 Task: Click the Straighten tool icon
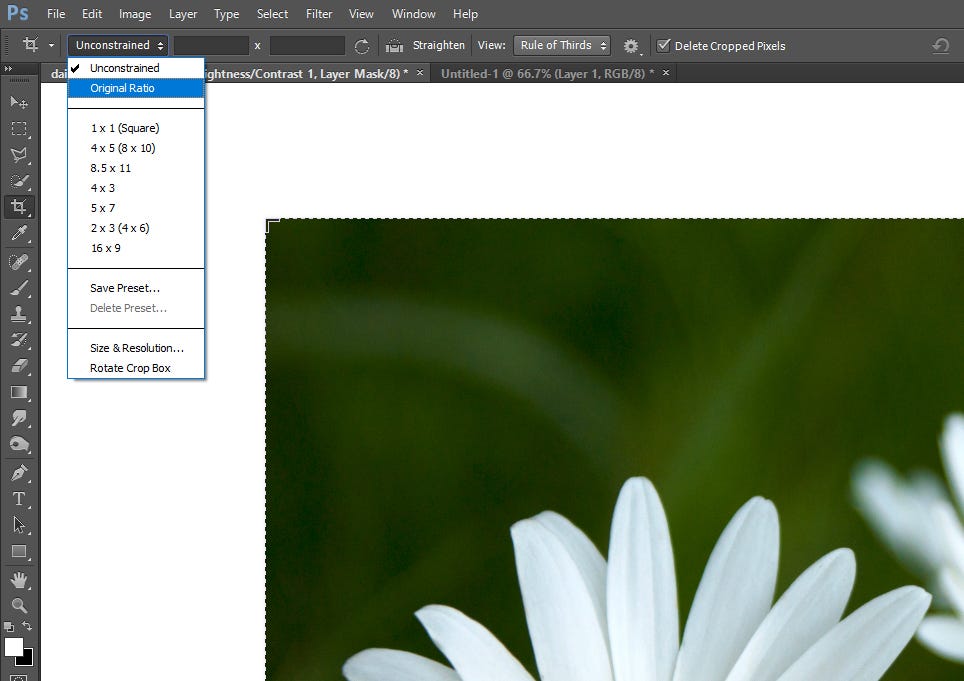click(394, 45)
